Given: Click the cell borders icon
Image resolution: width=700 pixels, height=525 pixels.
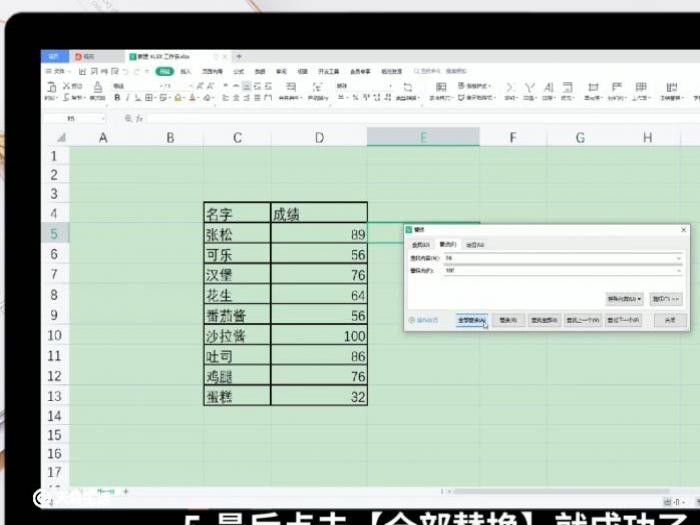Looking at the screenshot, I should point(149,98).
